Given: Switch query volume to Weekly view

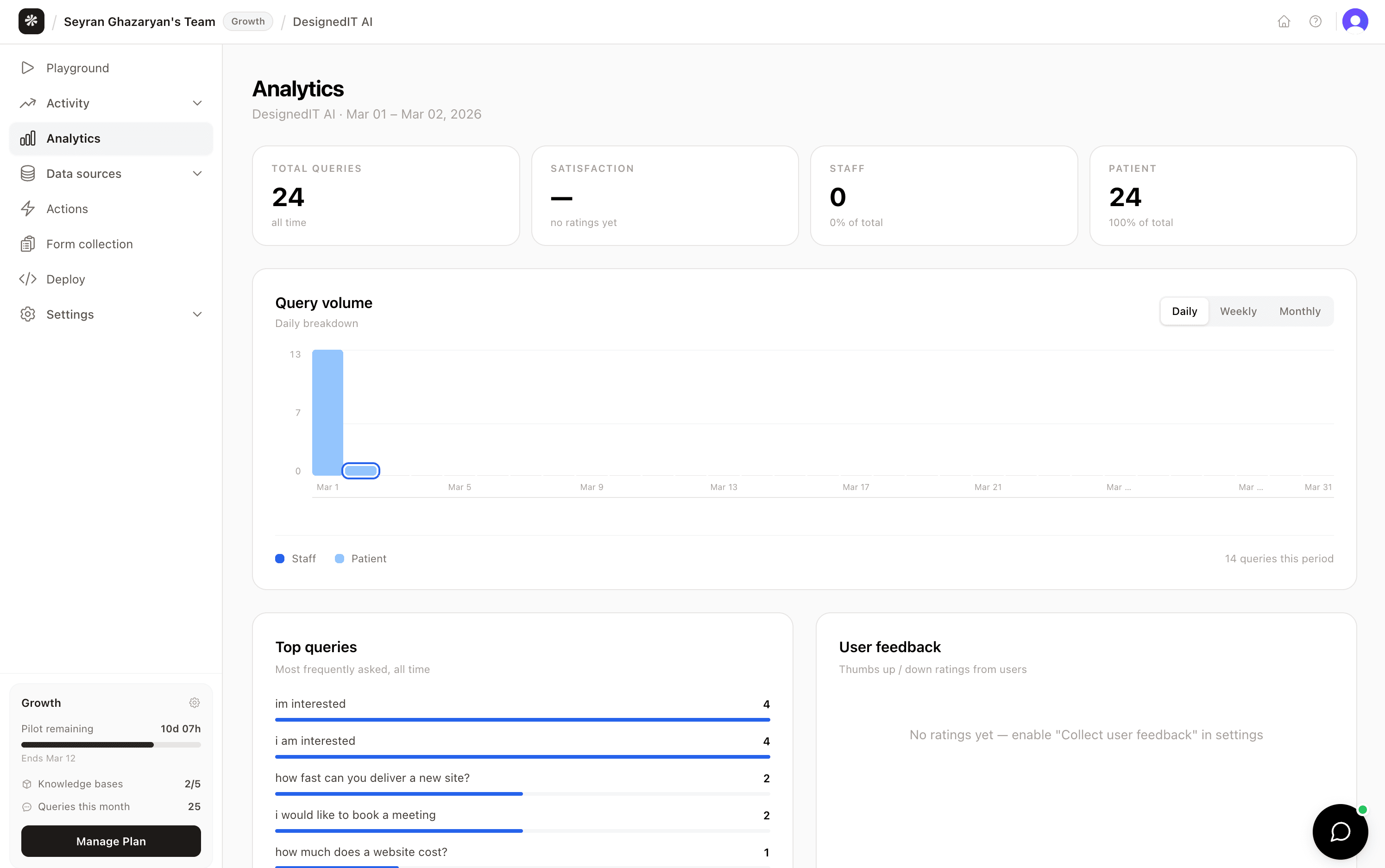Looking at the screenshot, I should [1238, 311].
